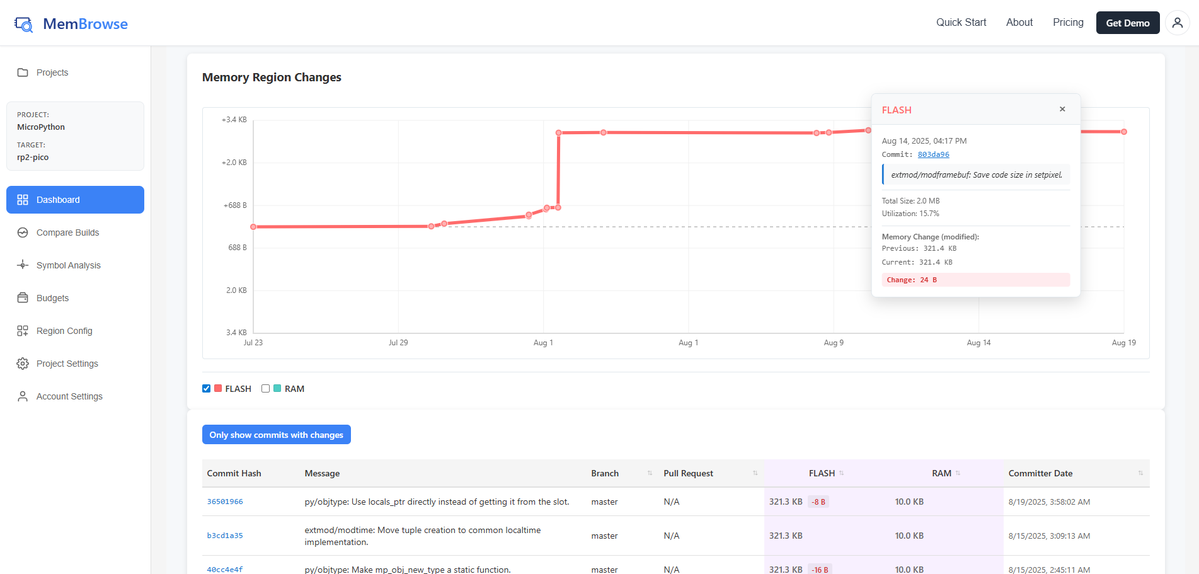Click the Memory Region Changes heading
Screen dimensions: 1199x574
[271, 77]
